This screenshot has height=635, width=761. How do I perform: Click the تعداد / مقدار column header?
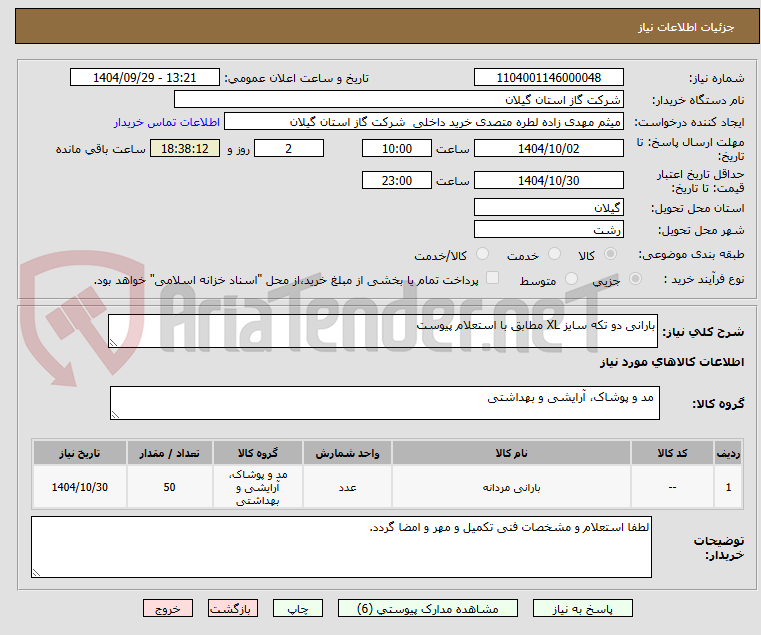point(169,453)
